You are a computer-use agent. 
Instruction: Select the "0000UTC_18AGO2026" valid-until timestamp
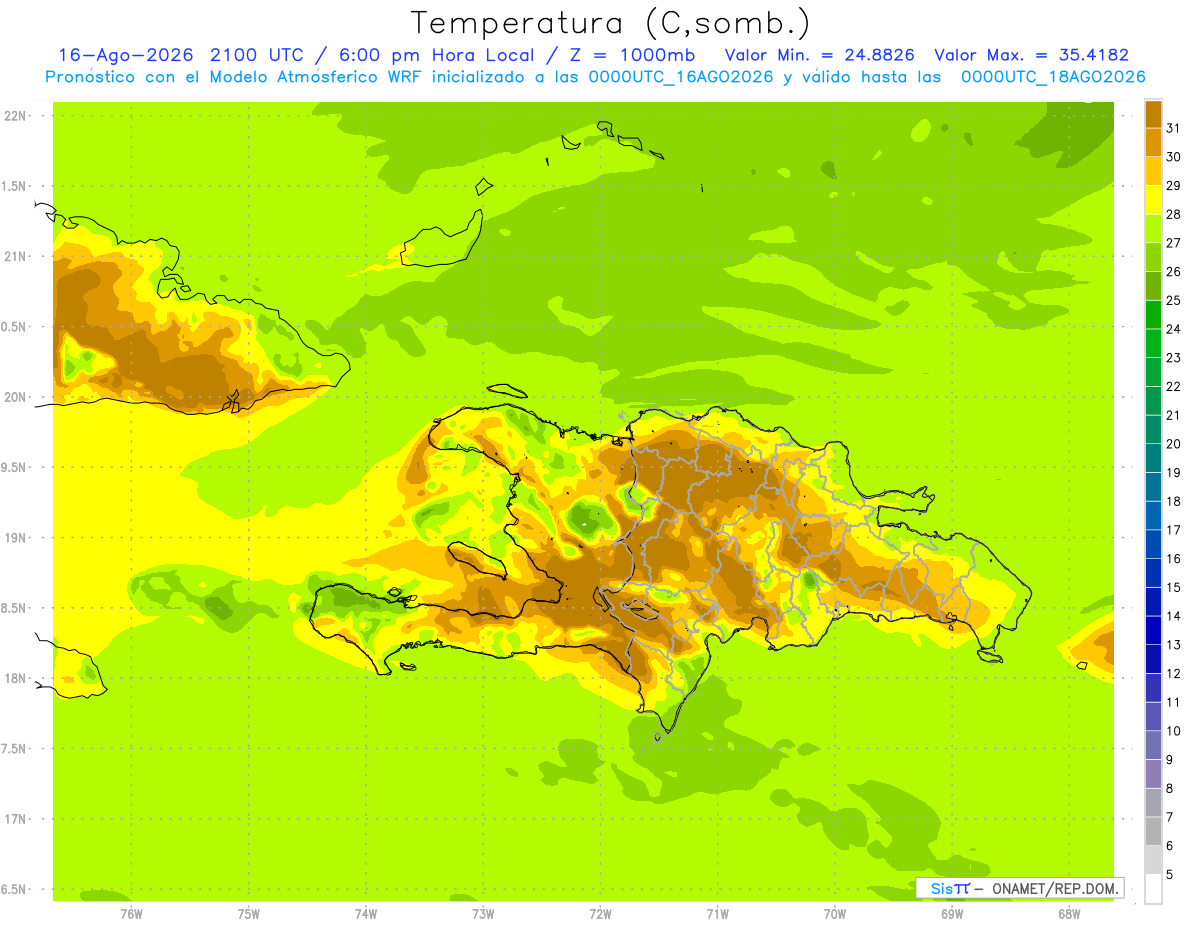(1053, 77)
